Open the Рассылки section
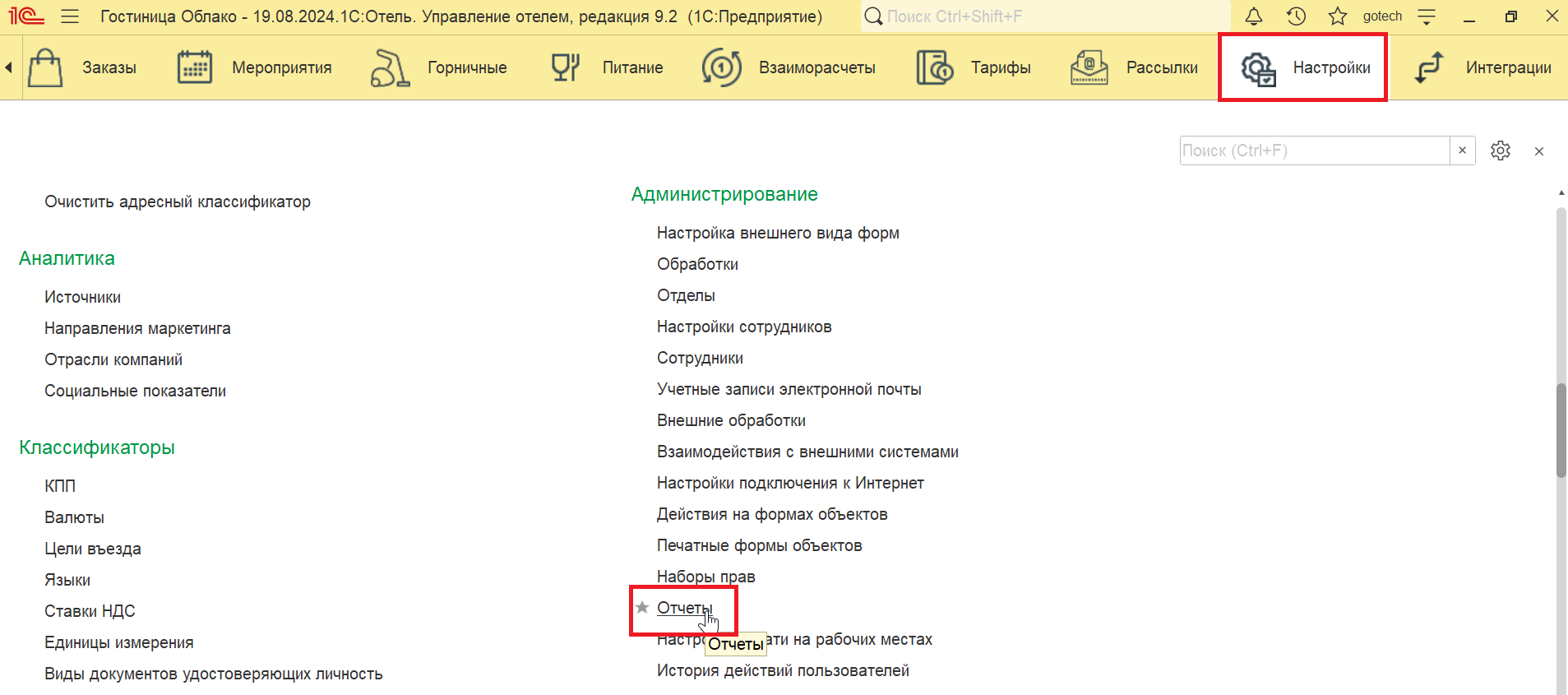This screenshot has height=695, width=1568. coord(1162,67)
